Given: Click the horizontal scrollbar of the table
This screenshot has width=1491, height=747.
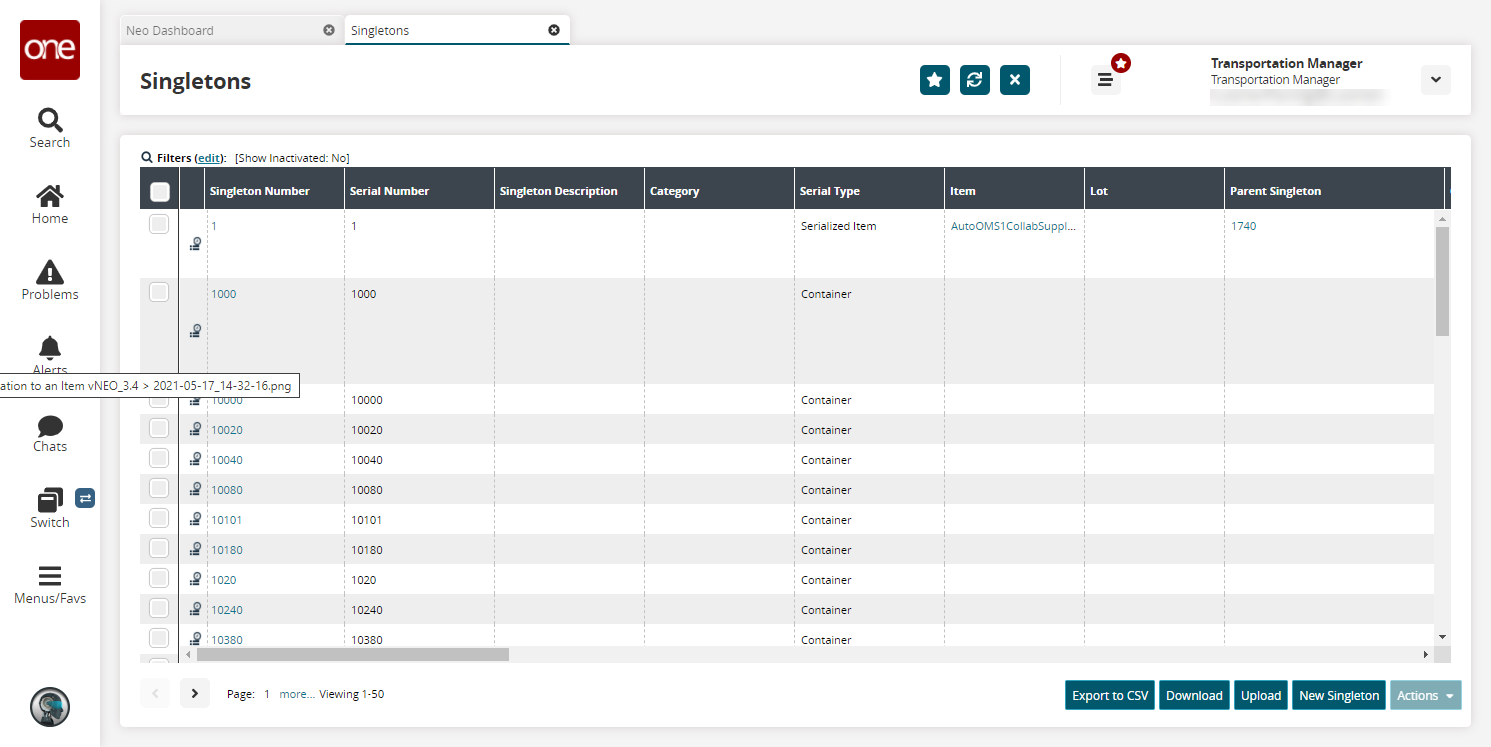Looking at the screenshot, I should pyautogui.click(x=353, y=654).
